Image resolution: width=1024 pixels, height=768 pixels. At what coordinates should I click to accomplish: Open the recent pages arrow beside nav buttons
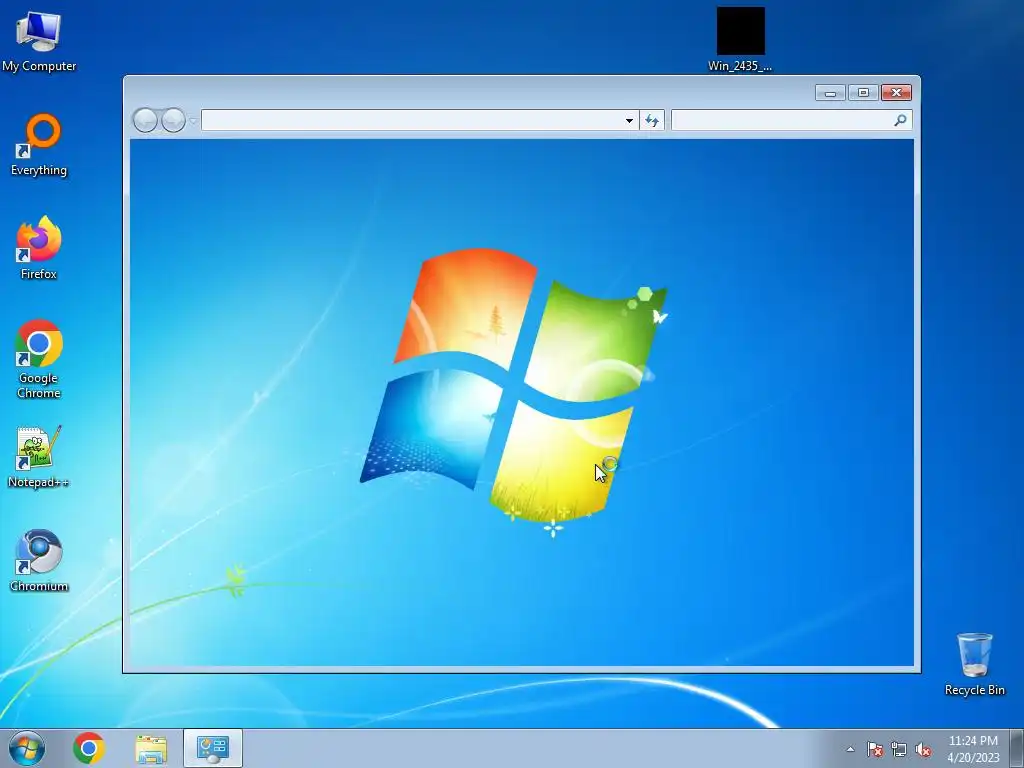[193, 121]
